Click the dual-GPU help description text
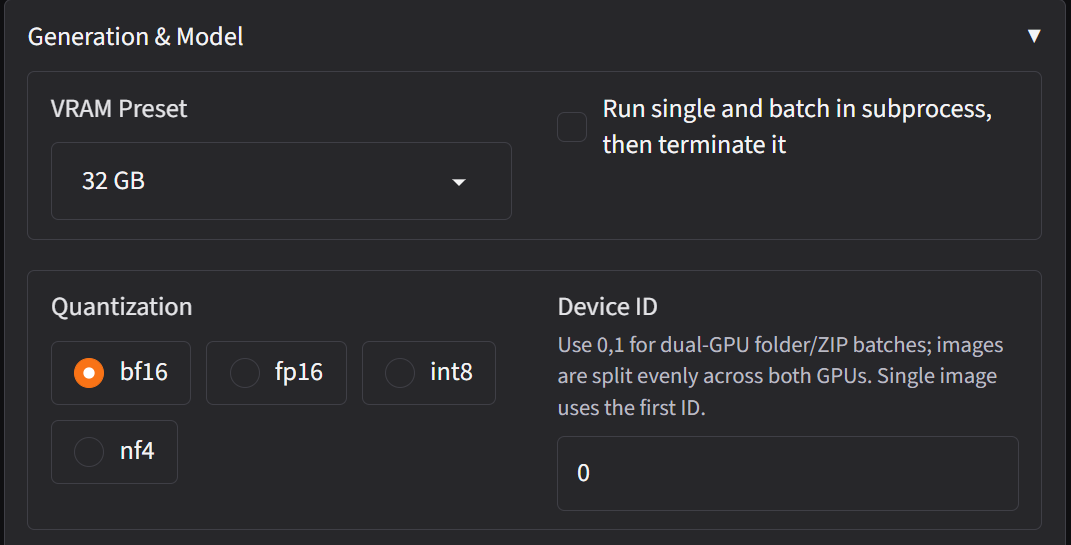 point(780,376)
